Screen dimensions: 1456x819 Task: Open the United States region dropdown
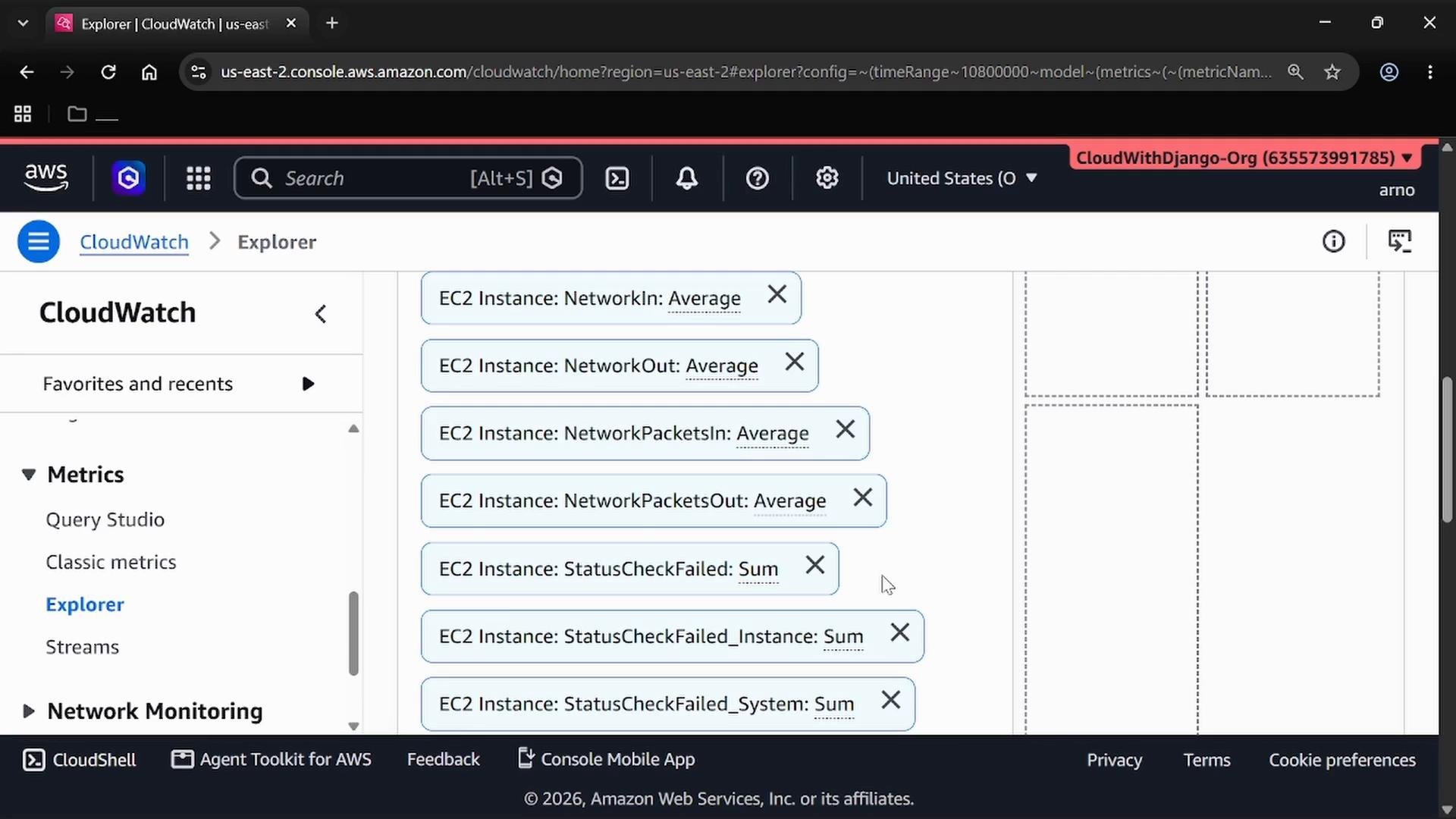(x=962, y=178)
